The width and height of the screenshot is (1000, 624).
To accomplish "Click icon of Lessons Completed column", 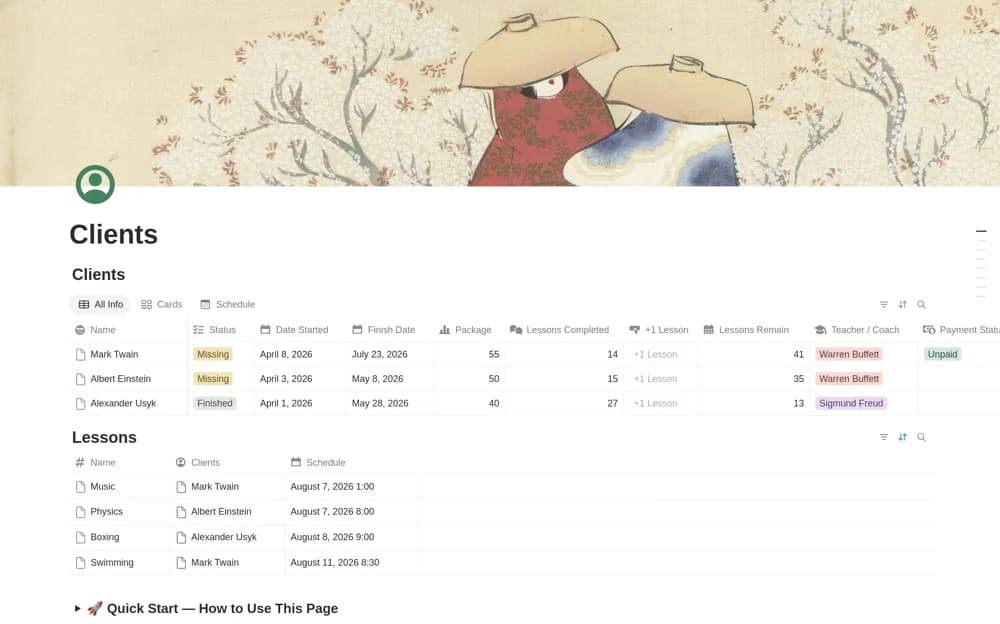I will click(516, 330).
